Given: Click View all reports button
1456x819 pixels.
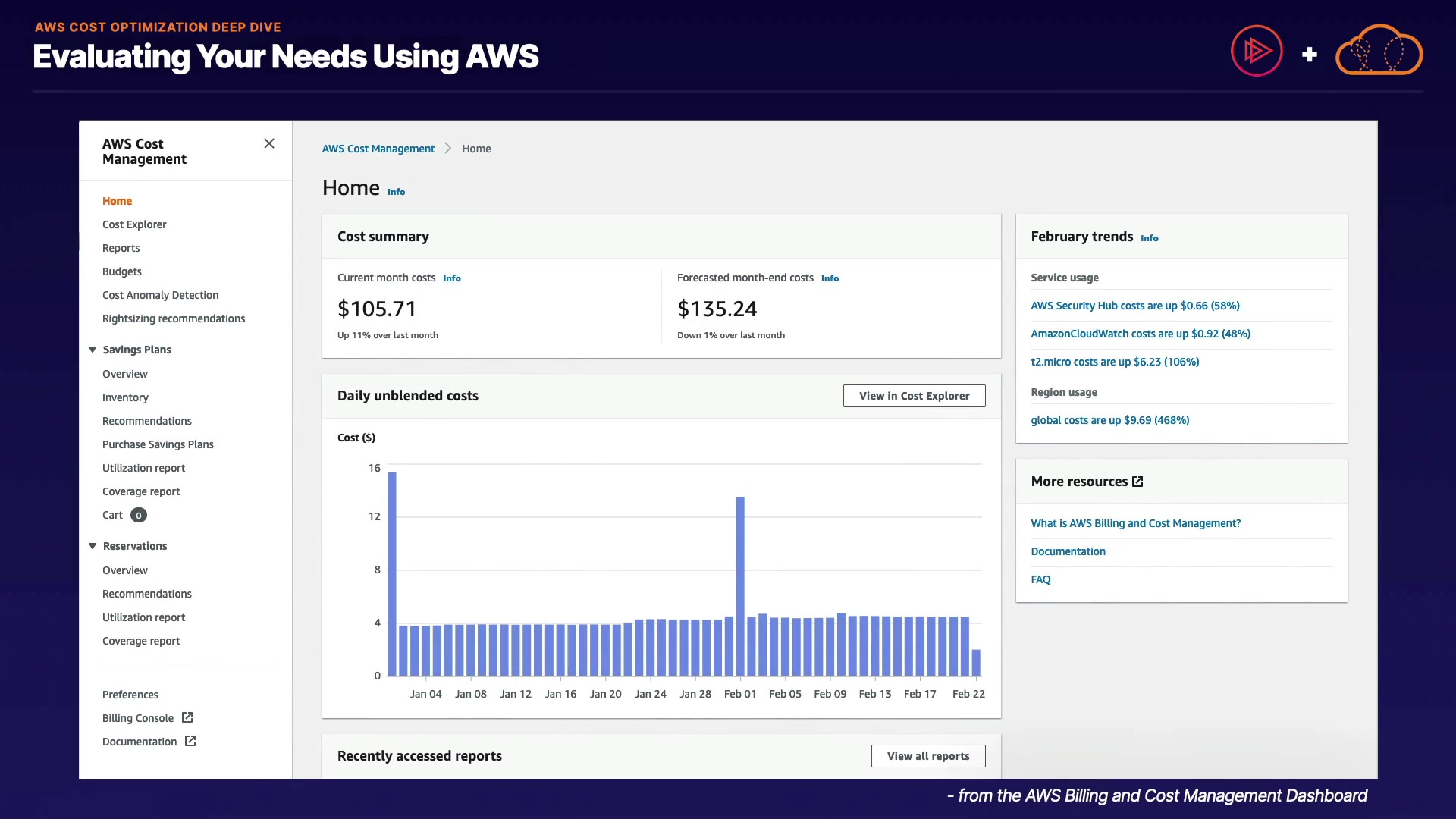Looking at the screenshot, I should (927, 756).
